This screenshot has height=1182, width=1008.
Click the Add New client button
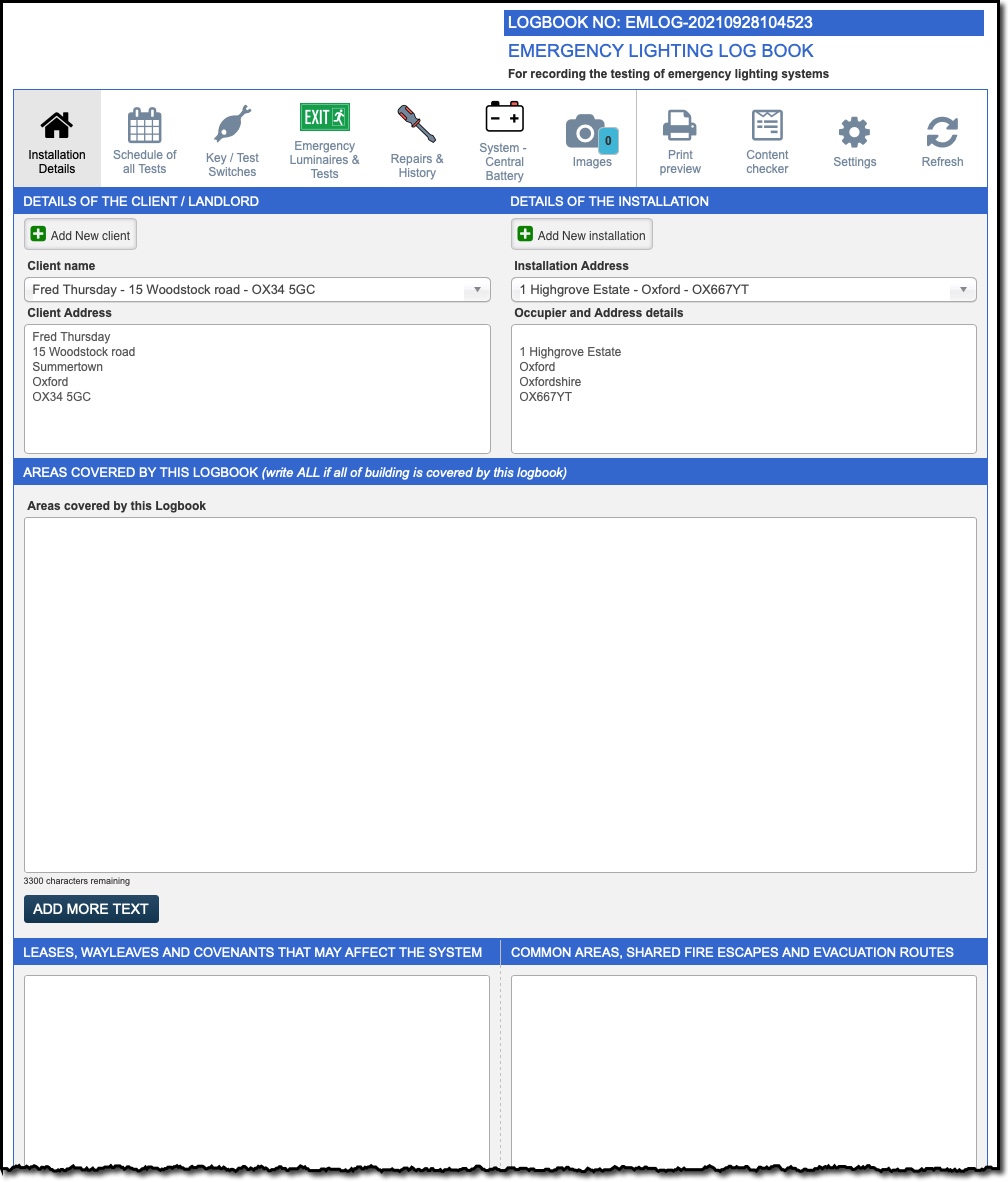[x=81, y=234]
